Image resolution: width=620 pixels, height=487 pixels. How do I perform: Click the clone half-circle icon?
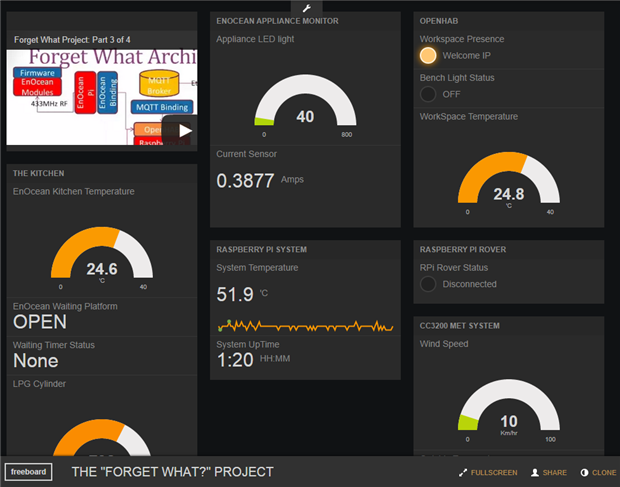pyautogui.click(x=584, y=472)
